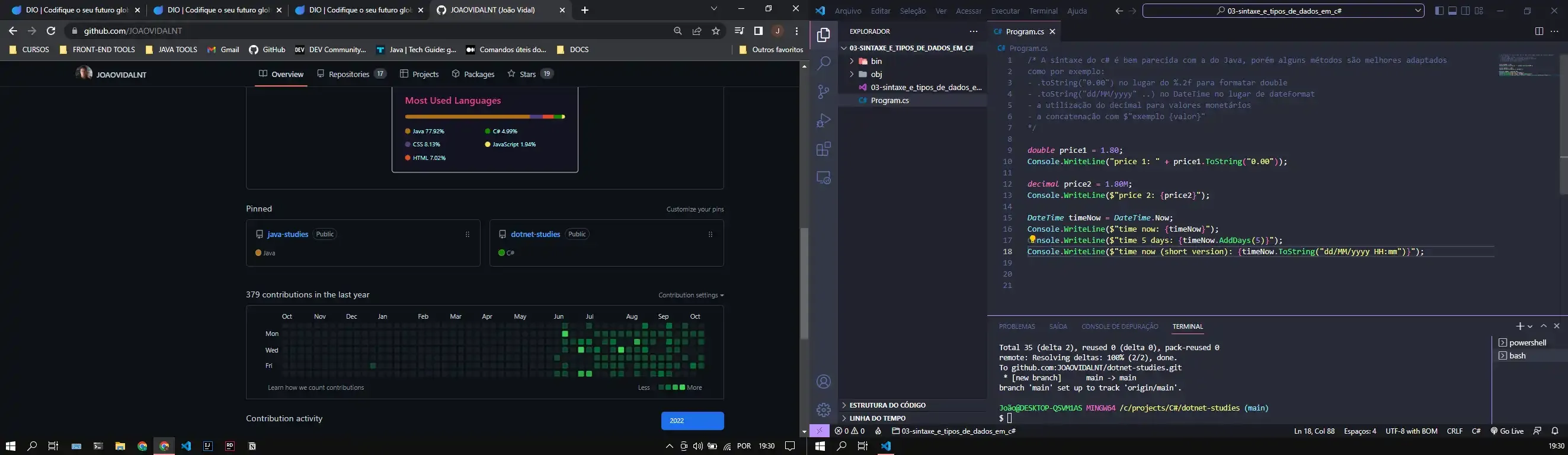Open the Chrome profile avatar J
This screenshot has height=455, width=1568.
778,31
